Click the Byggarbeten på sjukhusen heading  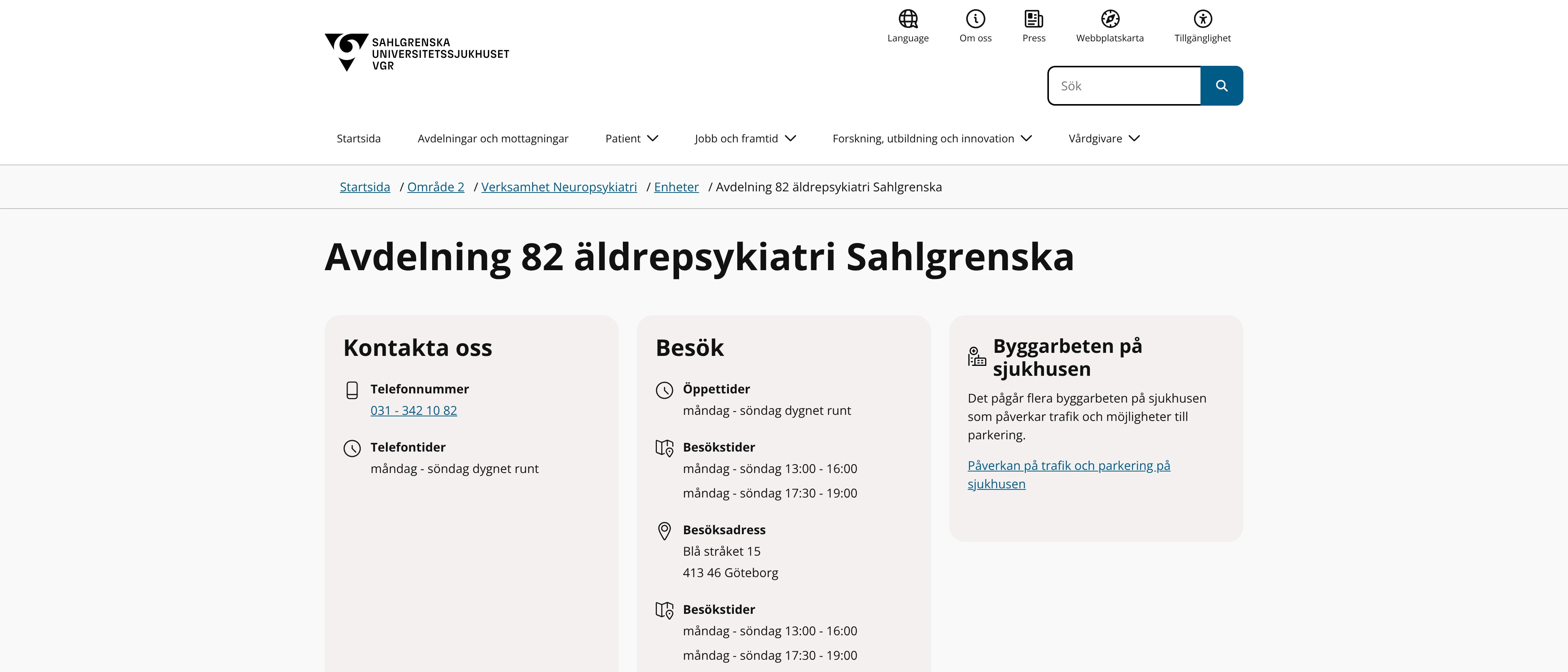pyautogui.click(x=1067, y=357)
